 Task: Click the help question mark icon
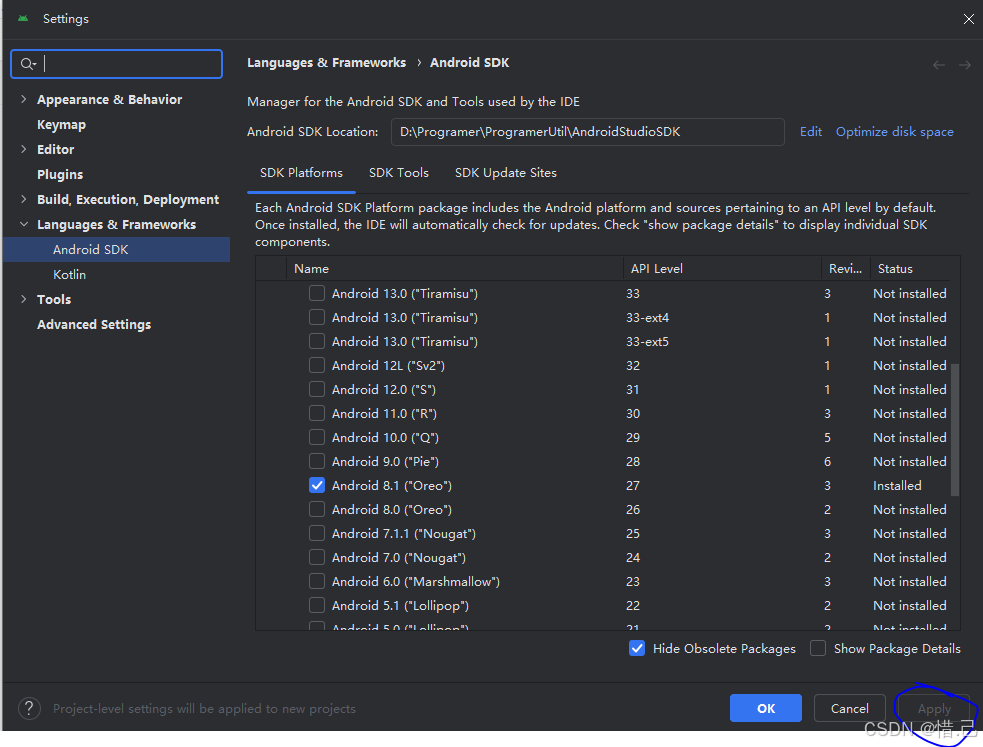tap(29, 709)
